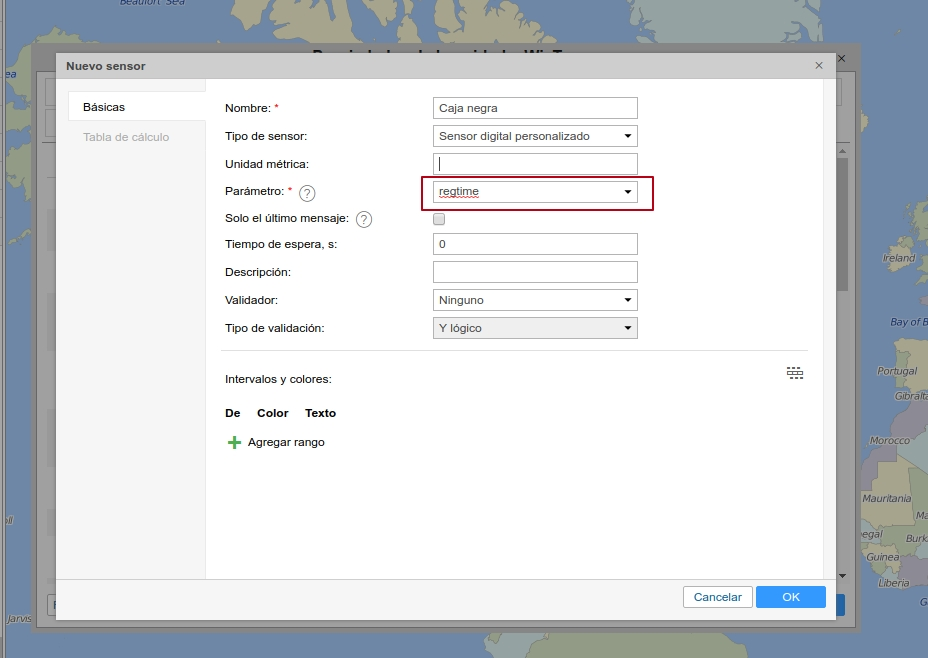The width and height of the screenshot is (928, 658).
Task: Enable the Solo el último mensaje checkbox
Action: 438,217
